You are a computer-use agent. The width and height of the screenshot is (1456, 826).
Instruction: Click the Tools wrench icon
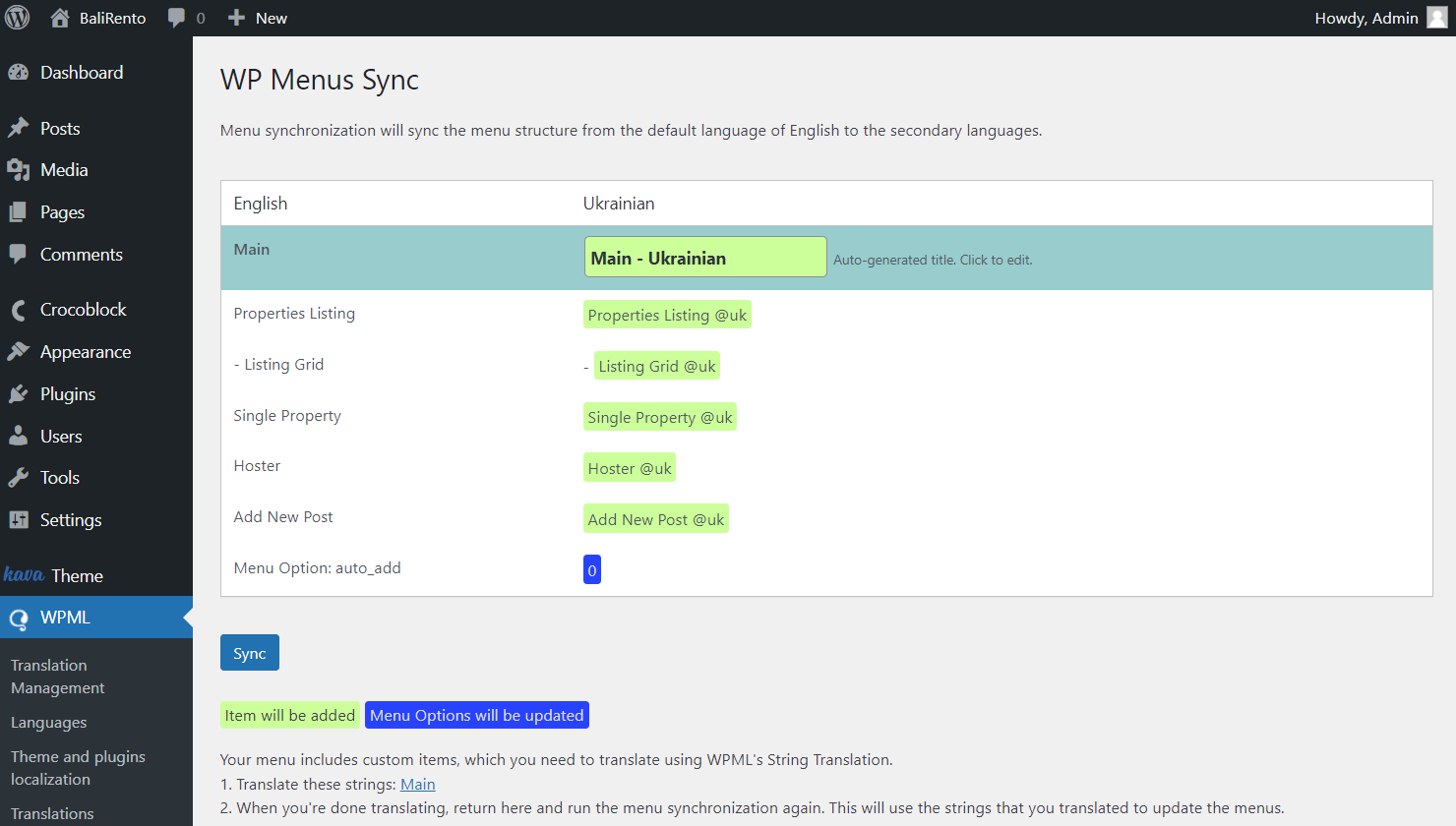(x=19, y=477)
